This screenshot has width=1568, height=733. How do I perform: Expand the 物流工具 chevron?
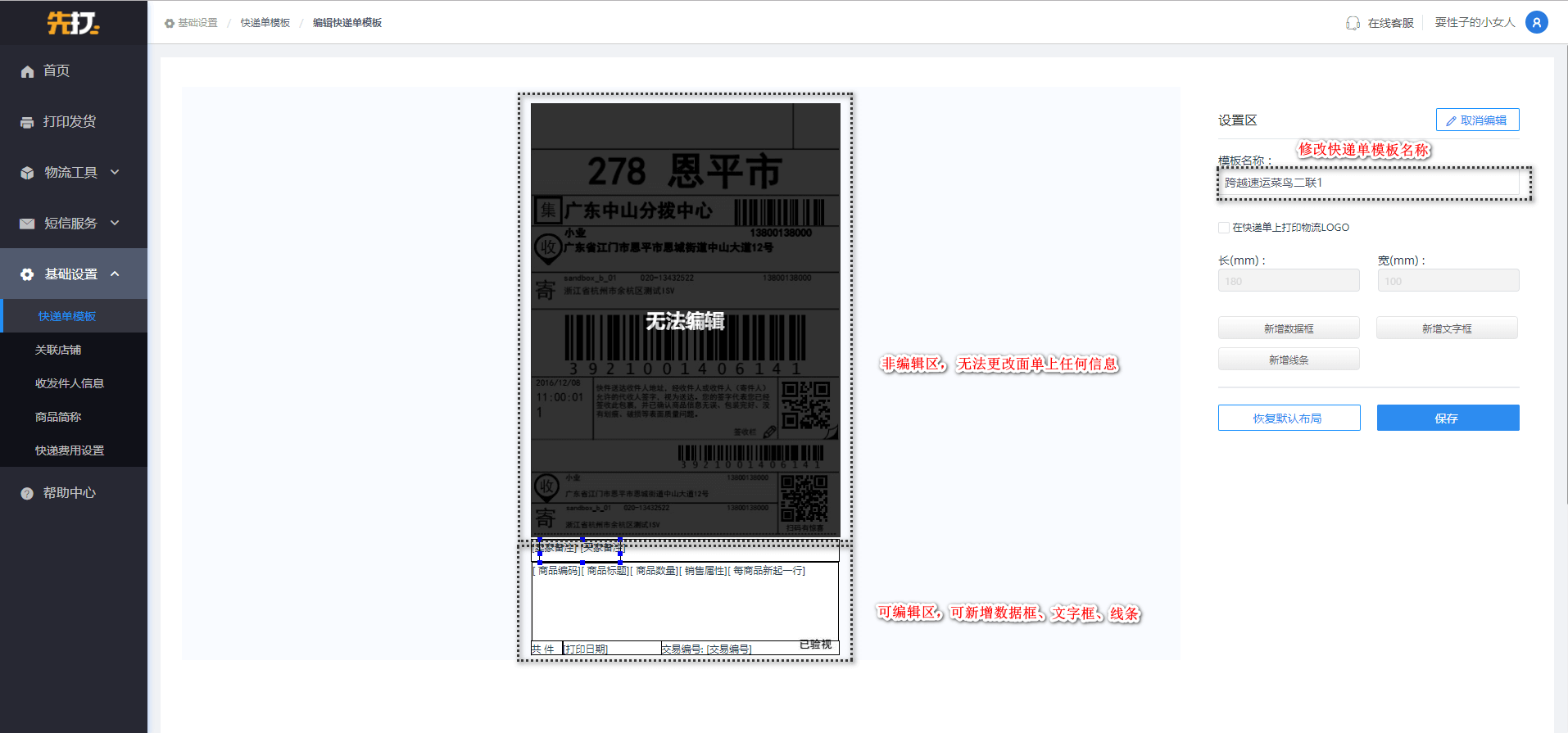coord(115,172)
